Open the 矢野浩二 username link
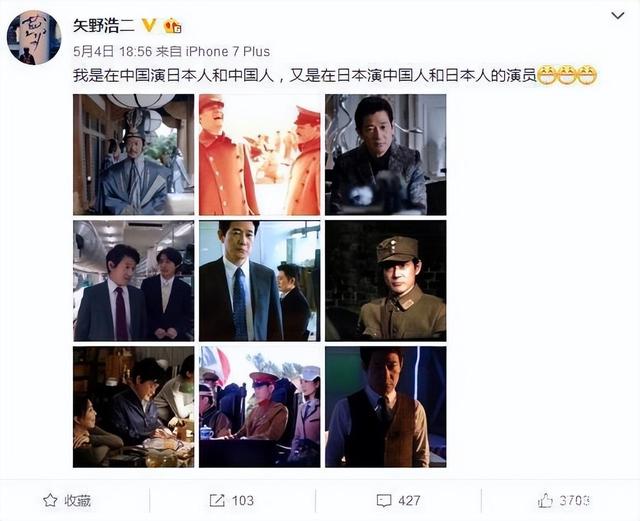Image resolution: width=640 pixels, height=521 pixels. click(x=104, y=26)
